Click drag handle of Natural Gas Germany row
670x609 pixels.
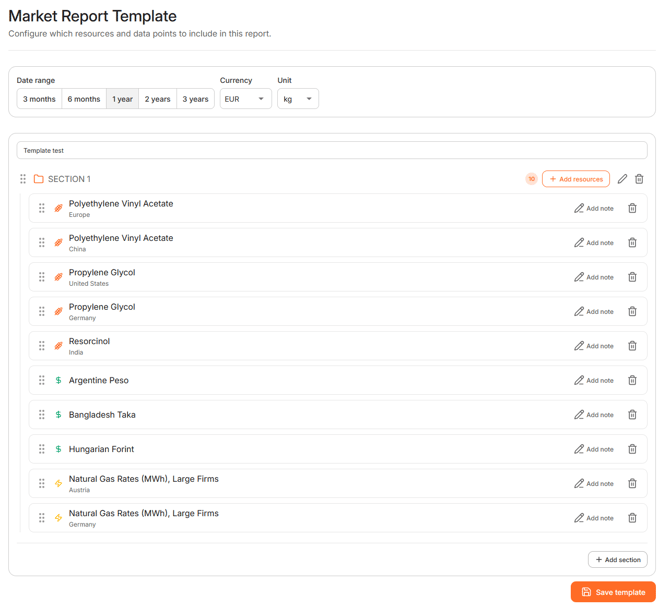41,518
